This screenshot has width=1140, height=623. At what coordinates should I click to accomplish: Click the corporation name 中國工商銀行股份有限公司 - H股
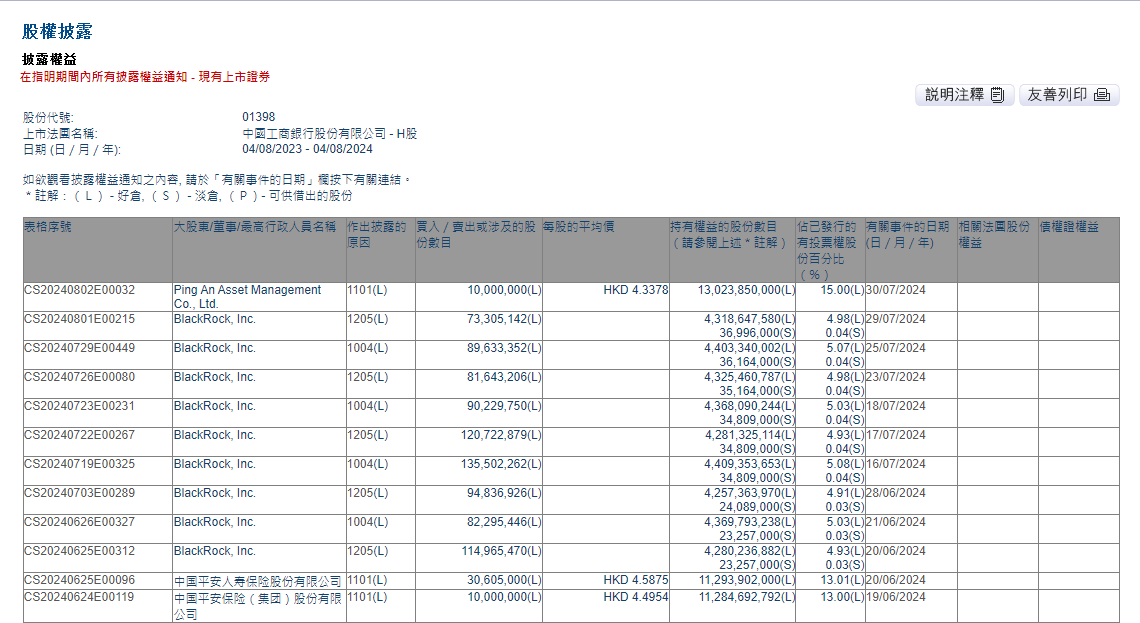pos(329,134)
